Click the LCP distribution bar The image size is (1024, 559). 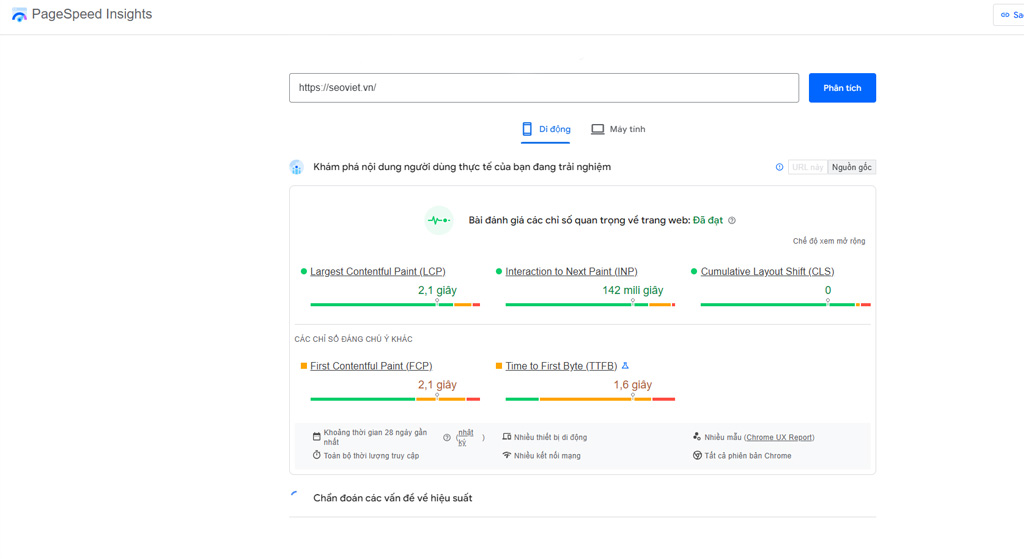(395, 304)
